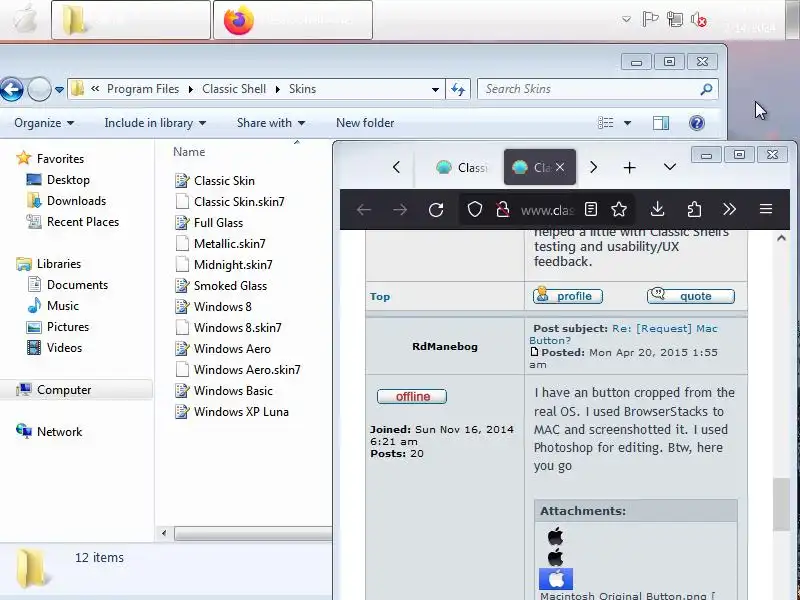Viewport: 800px width, 600px height.
Task: Go back in Explorer window
Action: click(x=11, y=89)
